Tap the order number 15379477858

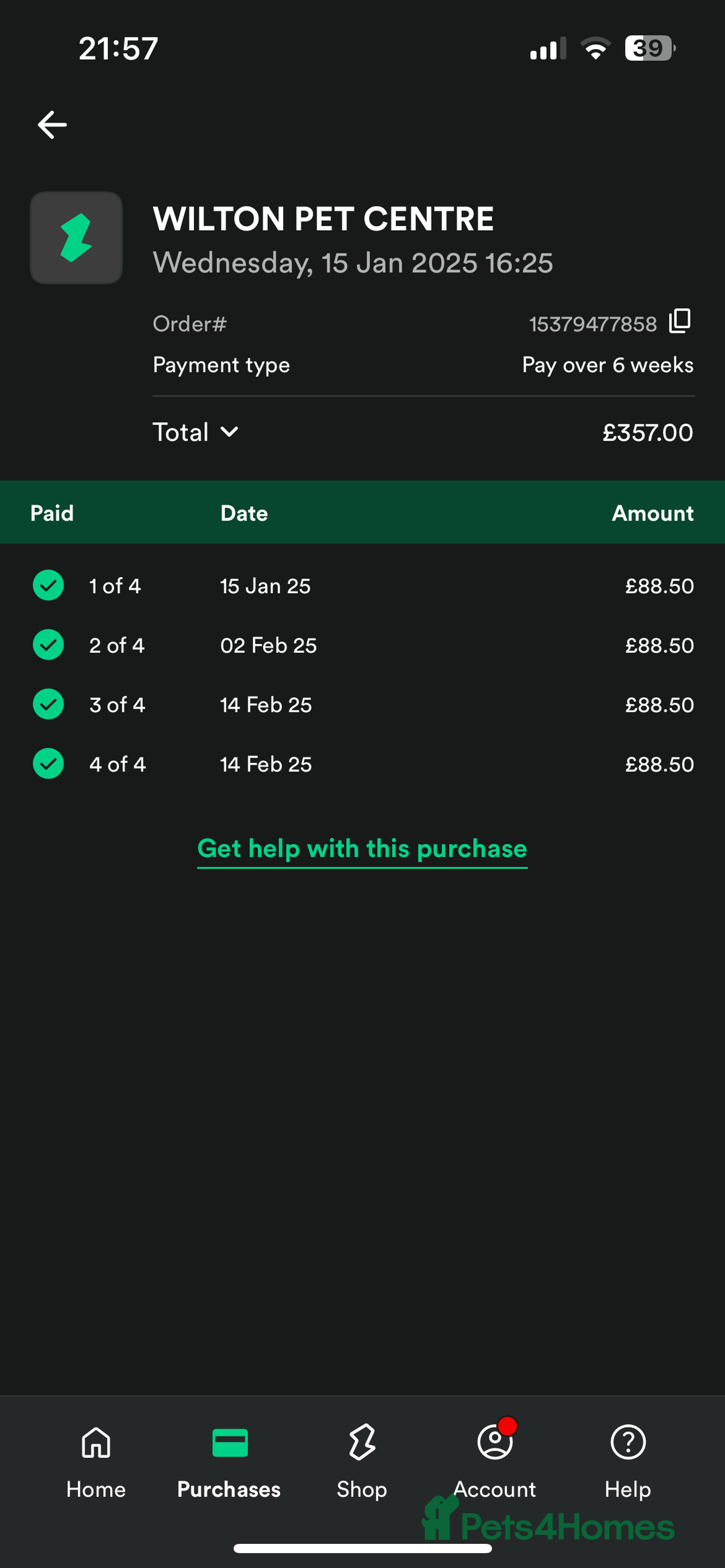[593, 324]
